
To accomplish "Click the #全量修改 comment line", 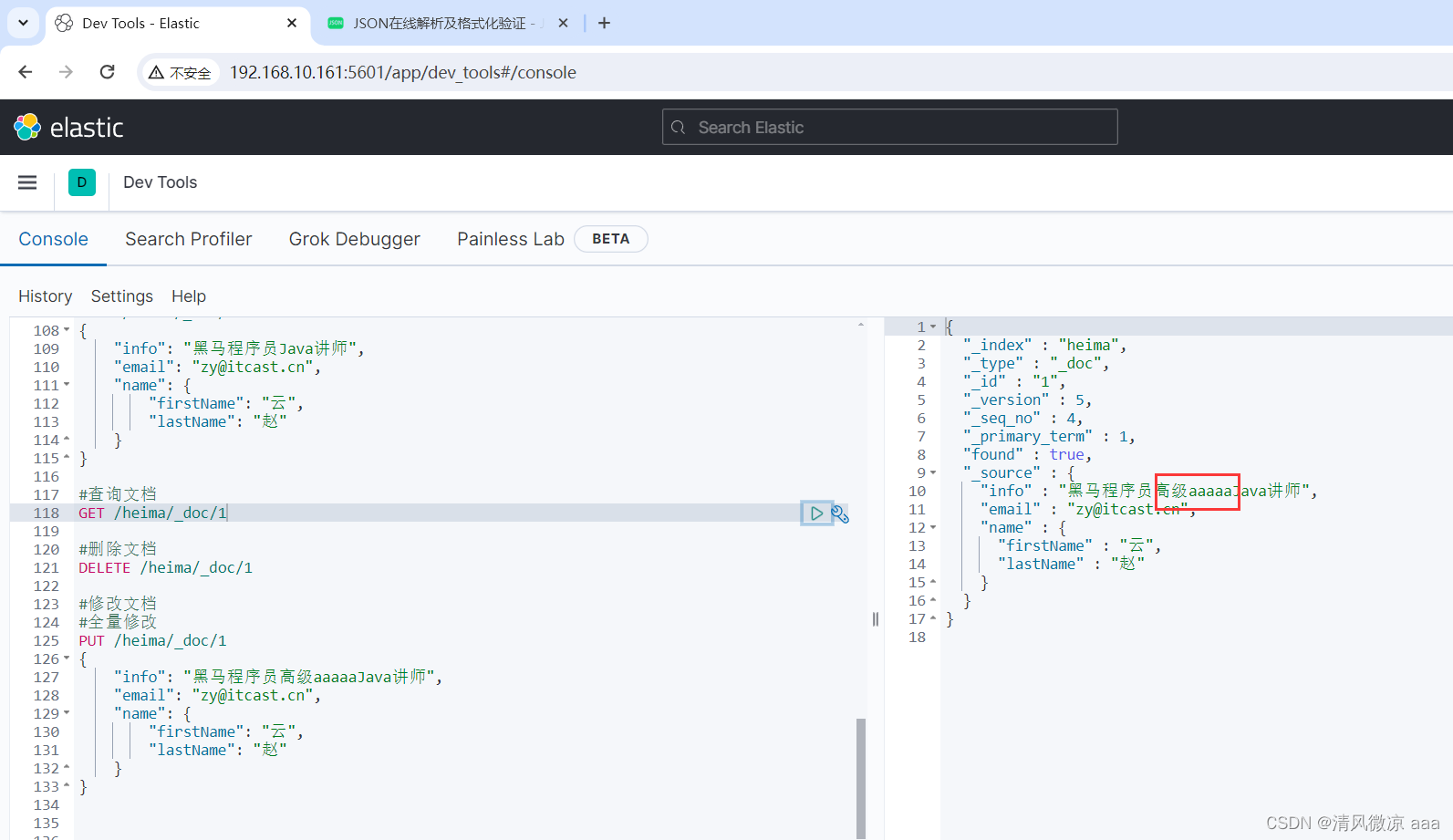I will pos(118,622).
